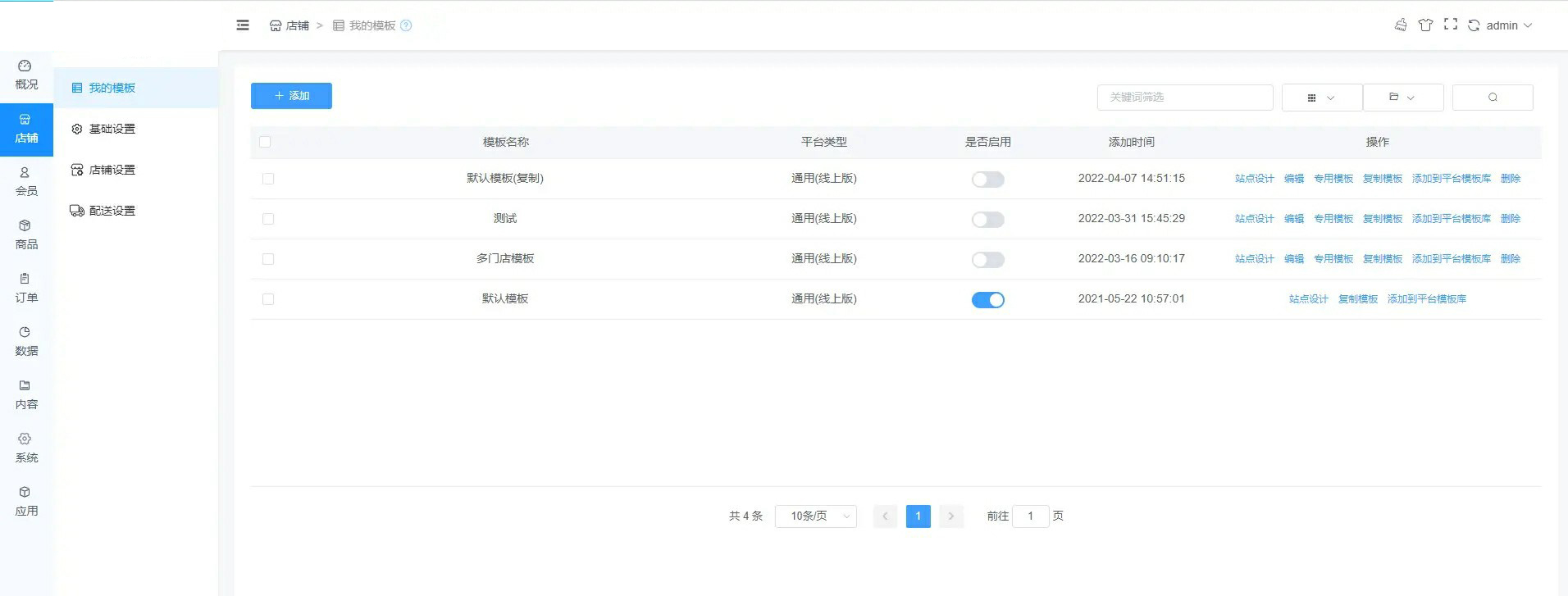The height and width of the screenshot is (596, 1568).
Task: Open 基础设置 submenu item
Action: [x=136, y=129]
